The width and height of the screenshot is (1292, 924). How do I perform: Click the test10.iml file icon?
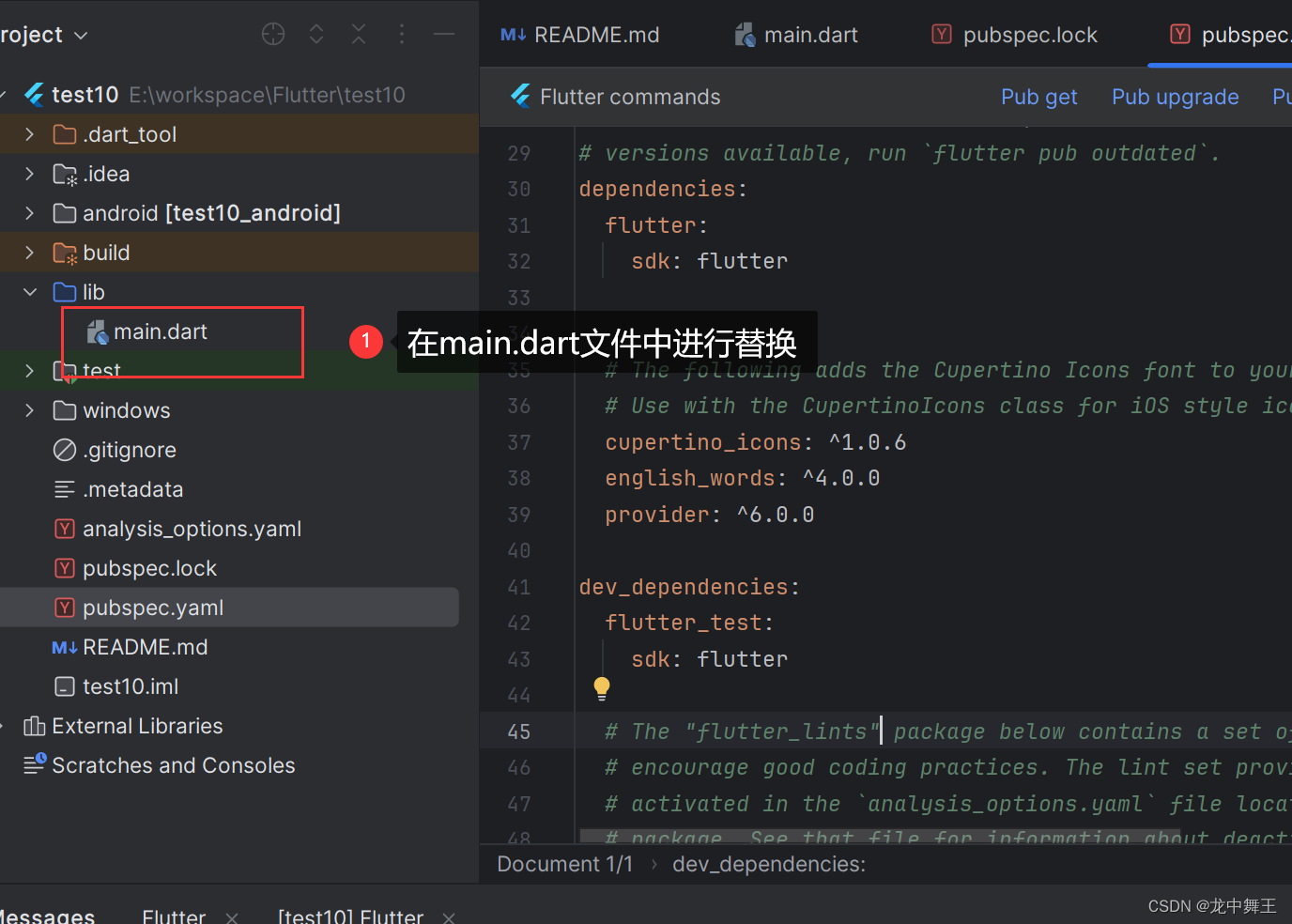tap(65, 686)
